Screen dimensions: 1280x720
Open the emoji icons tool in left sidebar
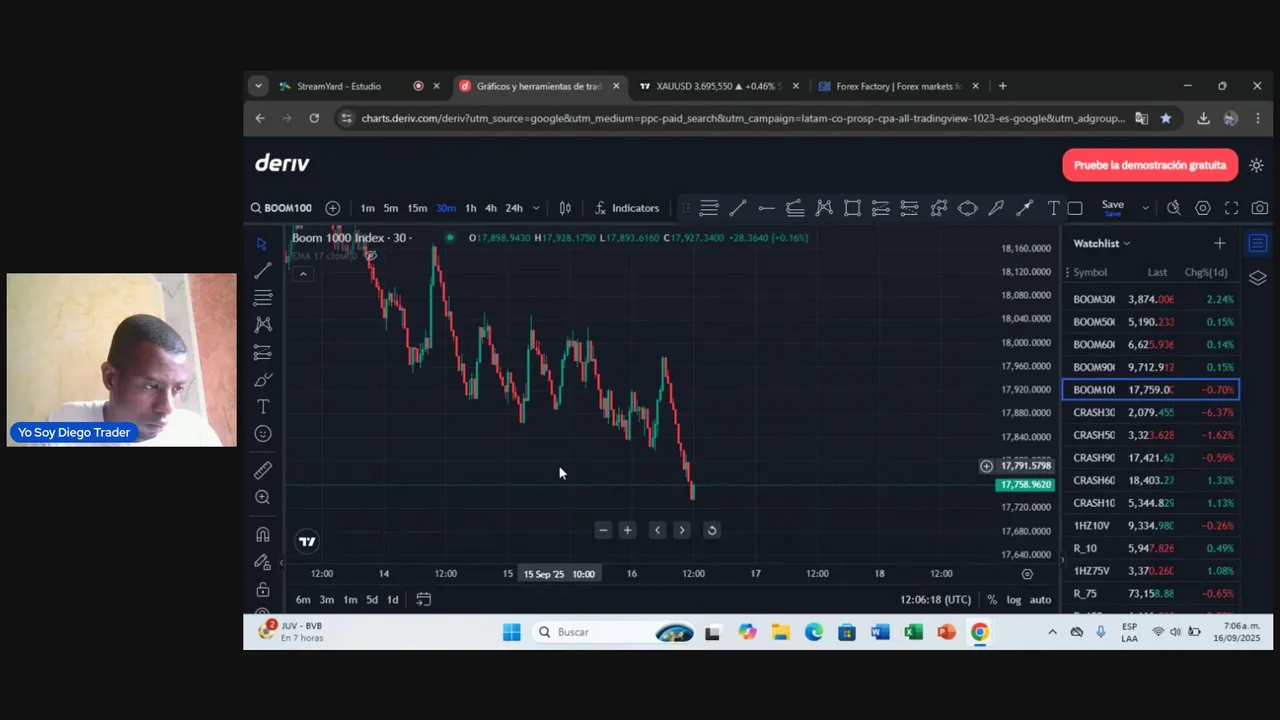point(263,434)
